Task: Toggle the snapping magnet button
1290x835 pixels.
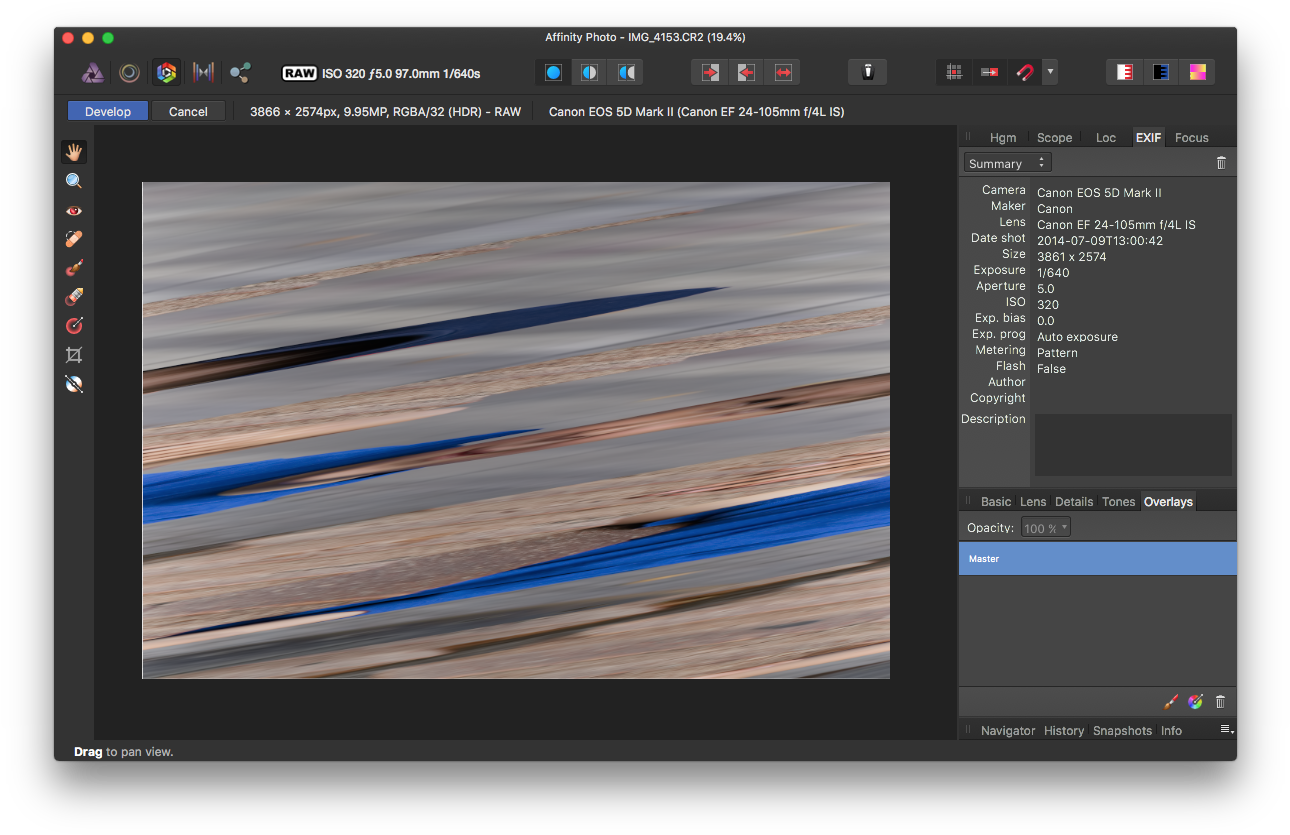Action: click(1024, 72)
